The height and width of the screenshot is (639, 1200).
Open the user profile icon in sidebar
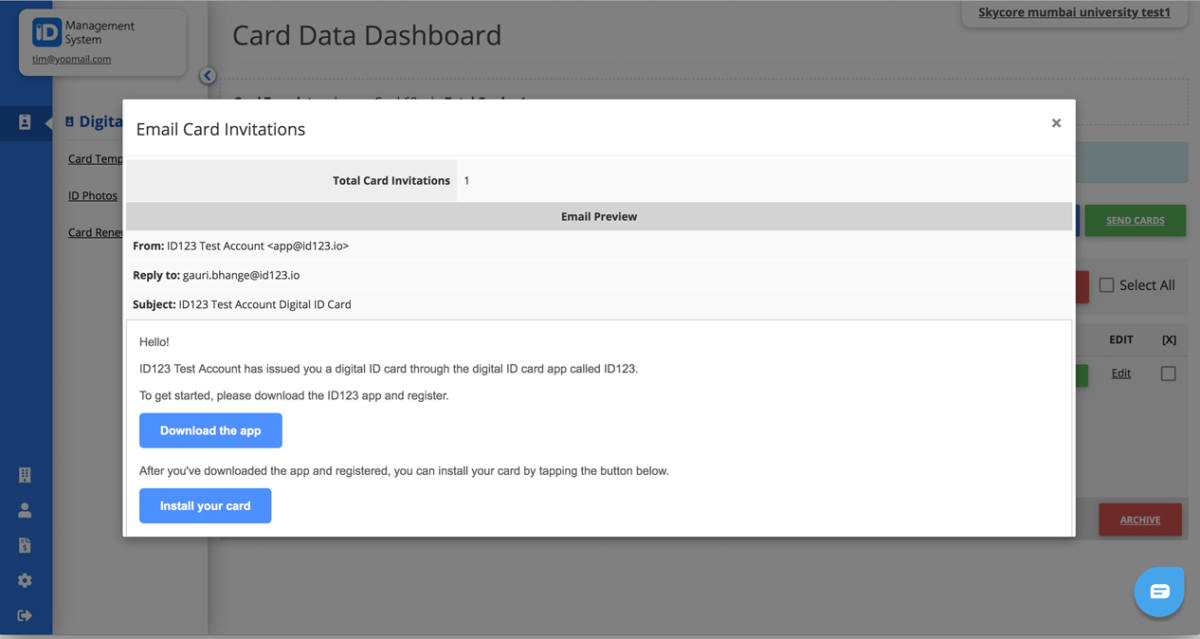25,509
